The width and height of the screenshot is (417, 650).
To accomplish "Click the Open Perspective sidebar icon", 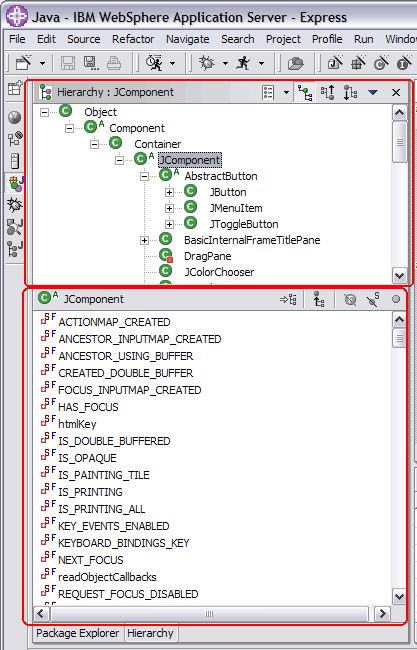I will (15, 88).
